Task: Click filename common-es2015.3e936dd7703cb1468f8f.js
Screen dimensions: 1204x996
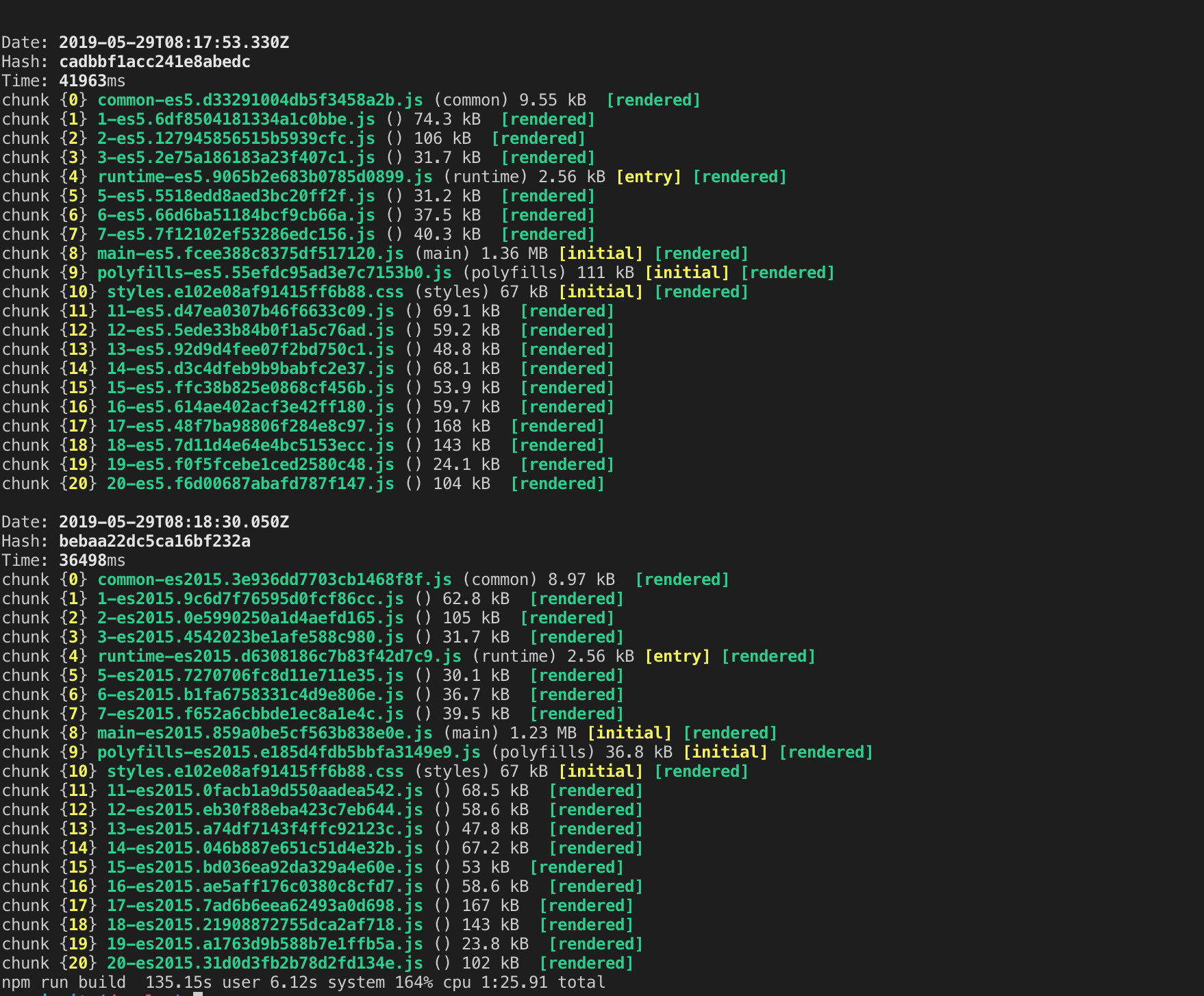Action: coord(275,580)
